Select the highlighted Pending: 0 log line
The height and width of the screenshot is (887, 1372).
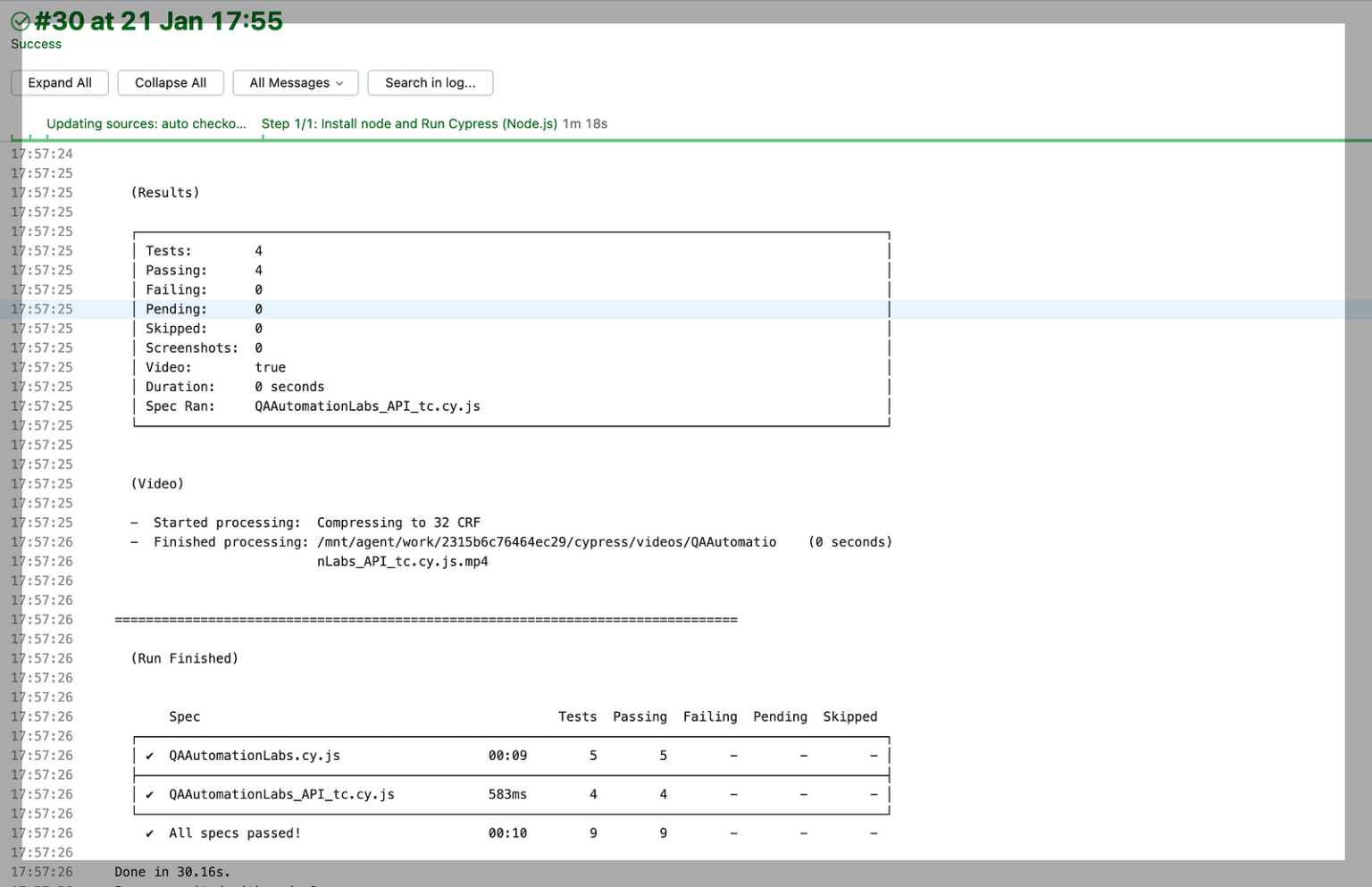pyautogui.click(x=204, y=309)
